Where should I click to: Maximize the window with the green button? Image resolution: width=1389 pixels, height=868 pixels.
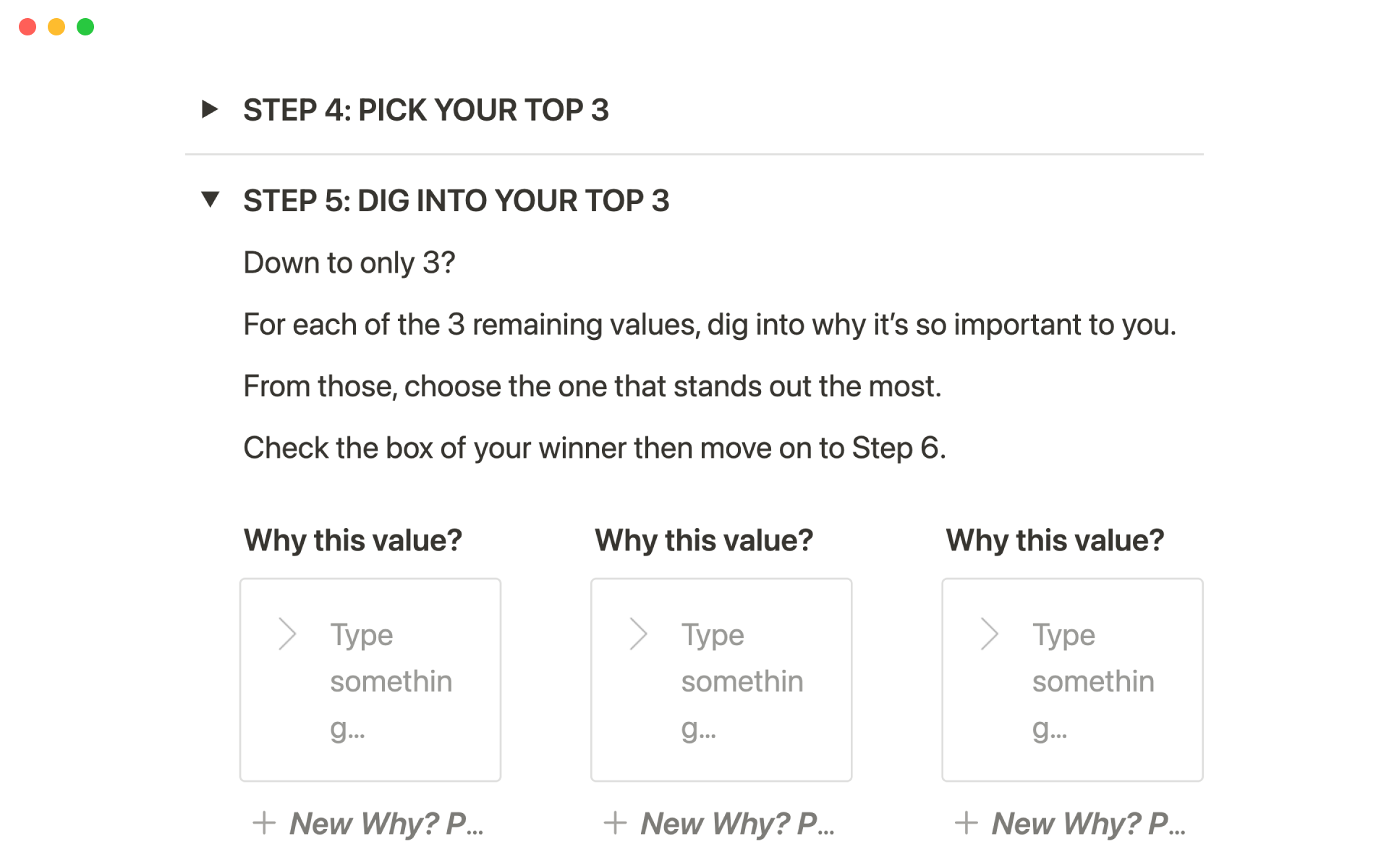pyautogui.click(x=85, y=27)
